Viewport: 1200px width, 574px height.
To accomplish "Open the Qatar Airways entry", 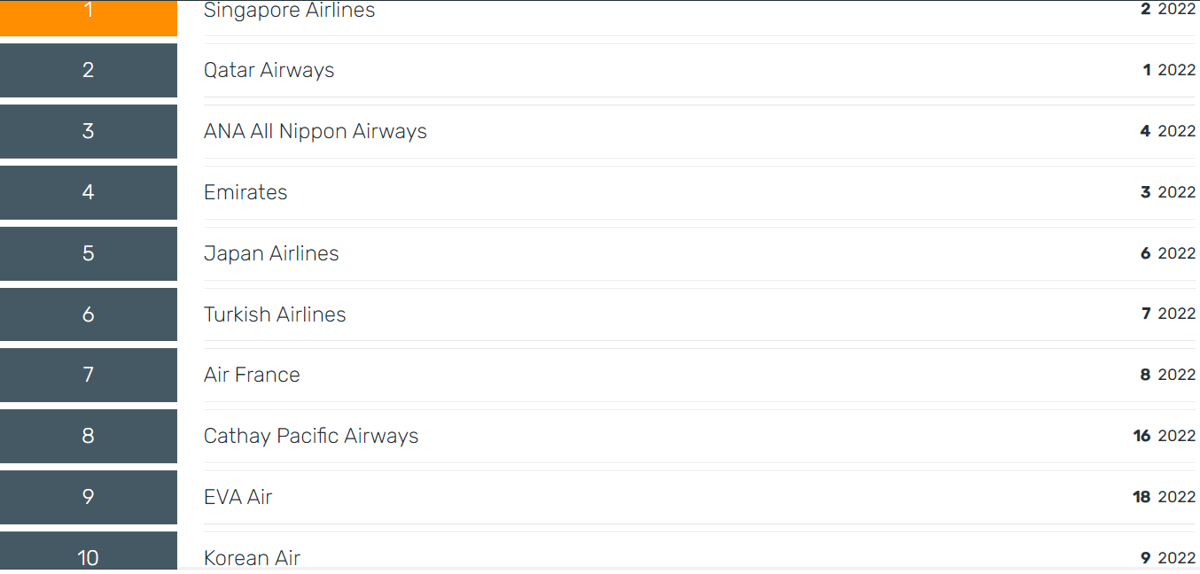I will coord(269,70).
